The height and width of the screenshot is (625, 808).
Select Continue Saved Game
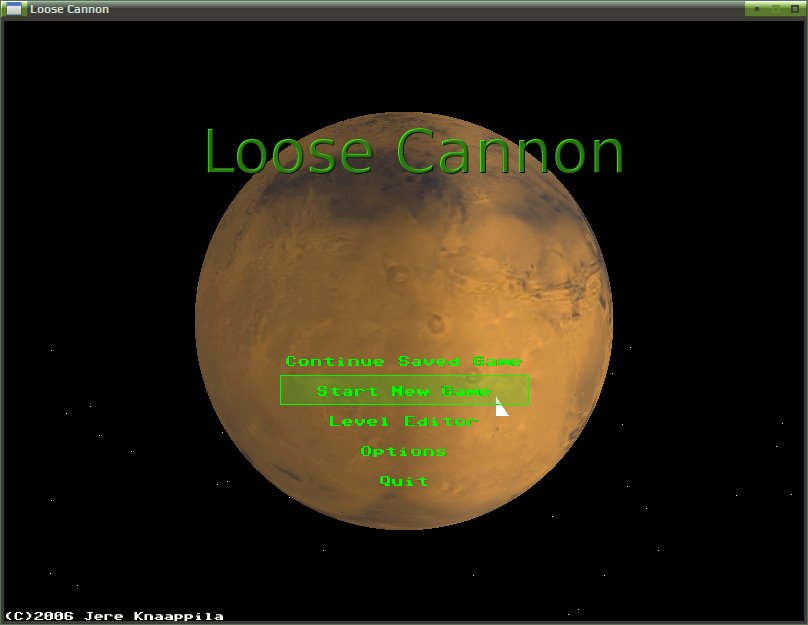pos(404,361)
